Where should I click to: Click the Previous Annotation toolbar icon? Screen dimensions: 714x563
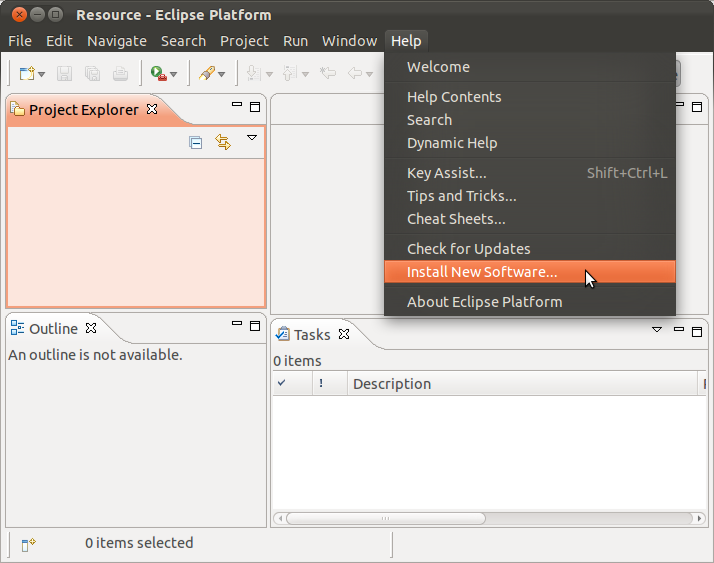click(290, 73)
